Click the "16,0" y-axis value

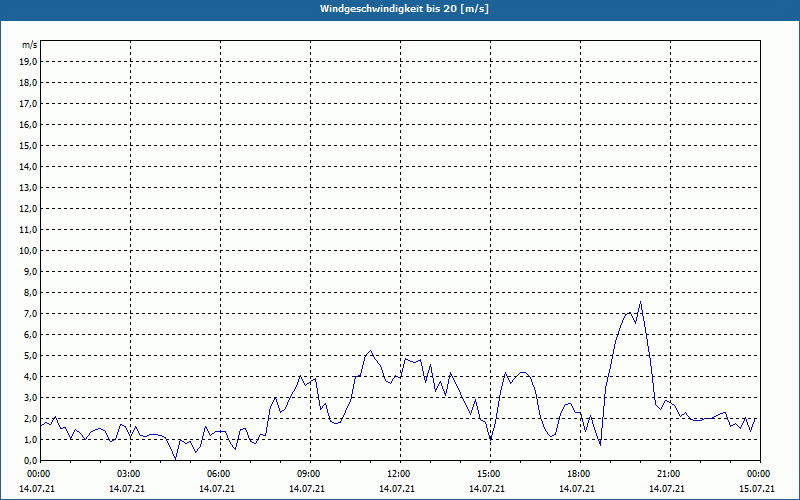(x=28, y=124)
